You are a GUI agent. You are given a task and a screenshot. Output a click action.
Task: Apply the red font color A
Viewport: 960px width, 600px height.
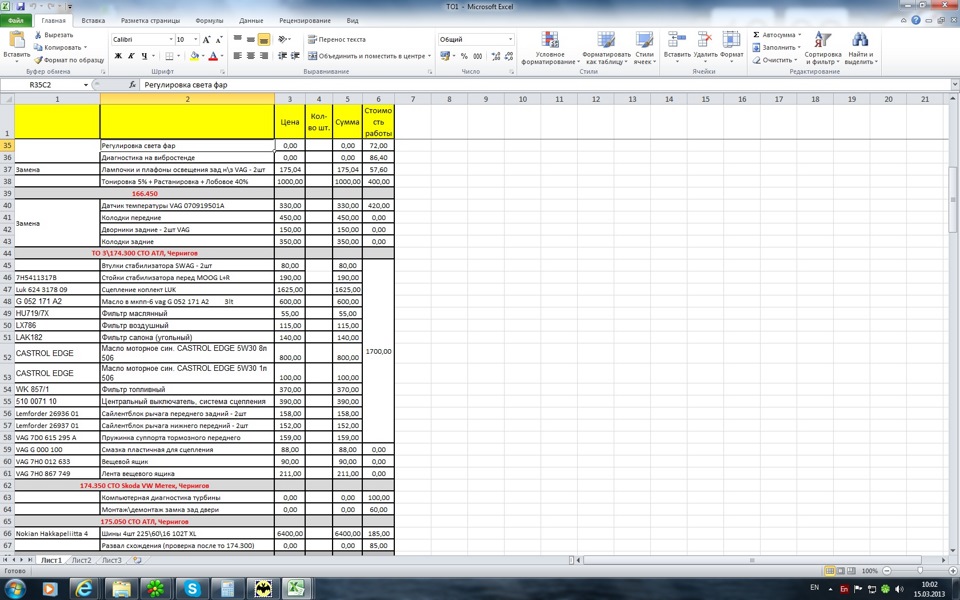point(212,56)
